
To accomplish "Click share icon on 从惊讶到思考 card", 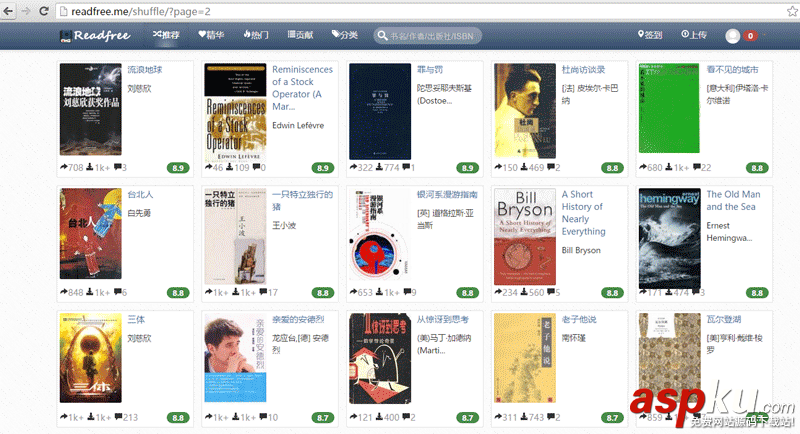I will pos(354,417).
